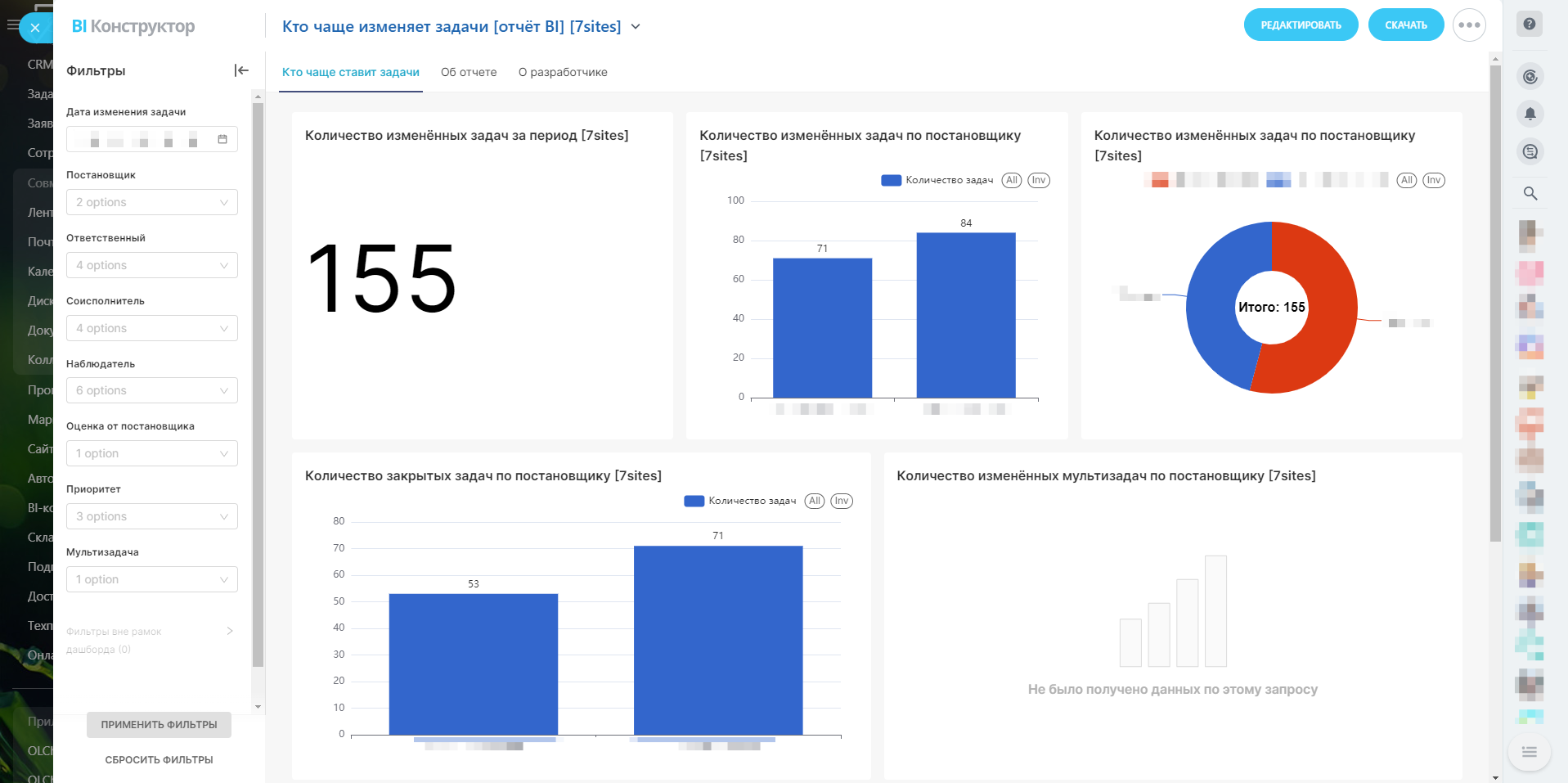
Task: Toggle Inv legend in closed tasks chart
Action: (842, 501)
